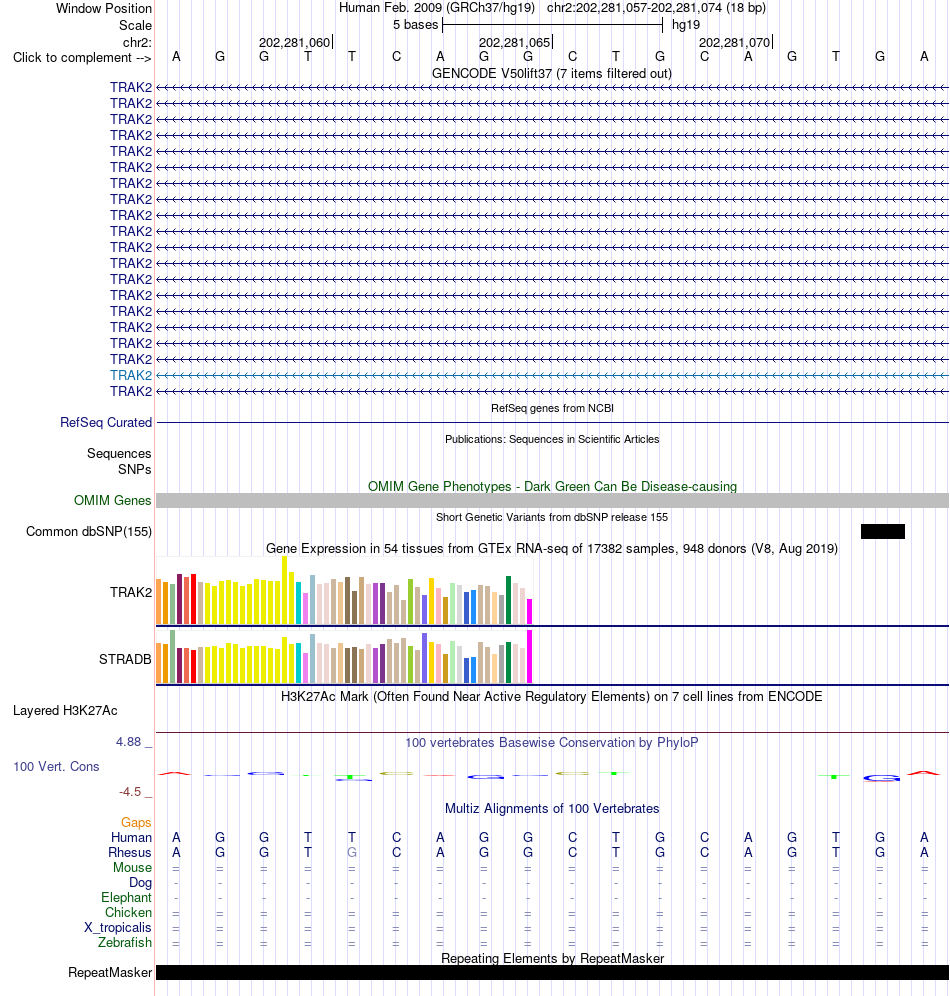Click the 202,281,060 position marker
950x996 pixels.
(x=295, y=43)
